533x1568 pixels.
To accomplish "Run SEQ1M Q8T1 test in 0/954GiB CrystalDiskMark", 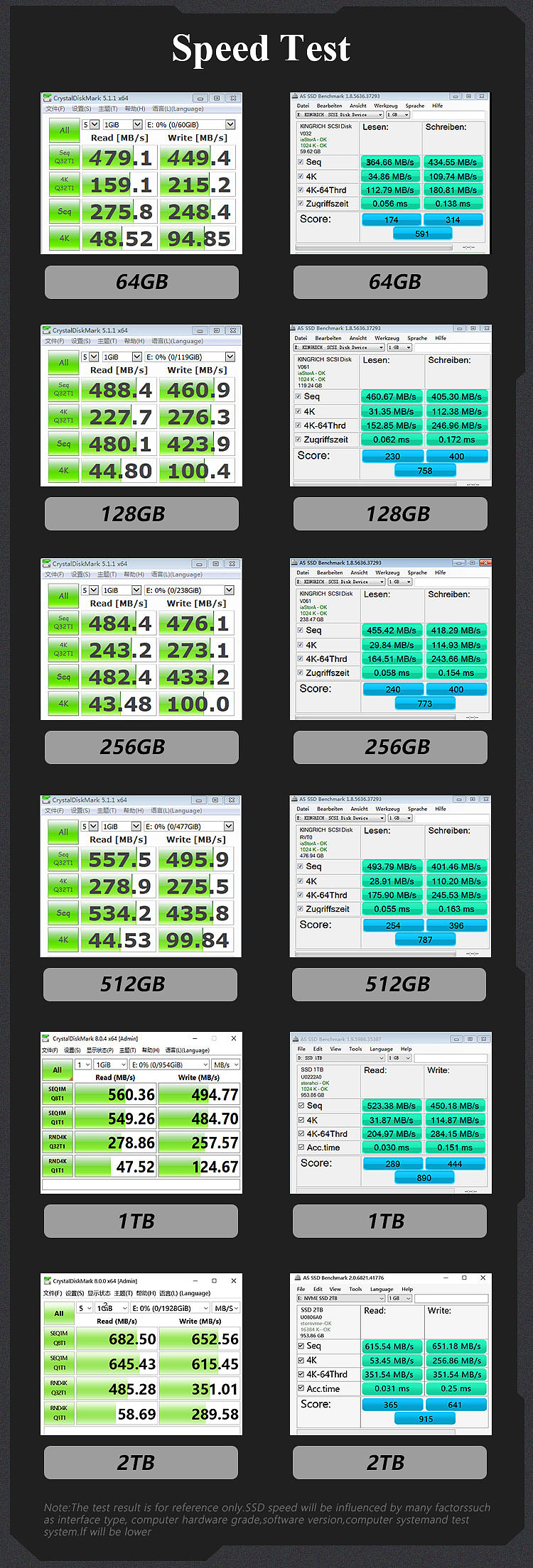I will 57,1094.
